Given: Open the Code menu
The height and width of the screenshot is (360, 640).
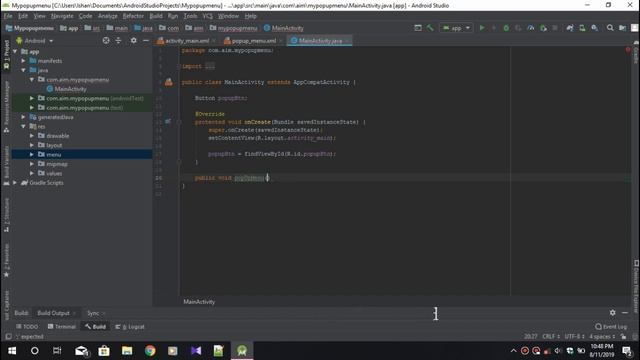Looking at the screenshot, I should pos(85,16).
